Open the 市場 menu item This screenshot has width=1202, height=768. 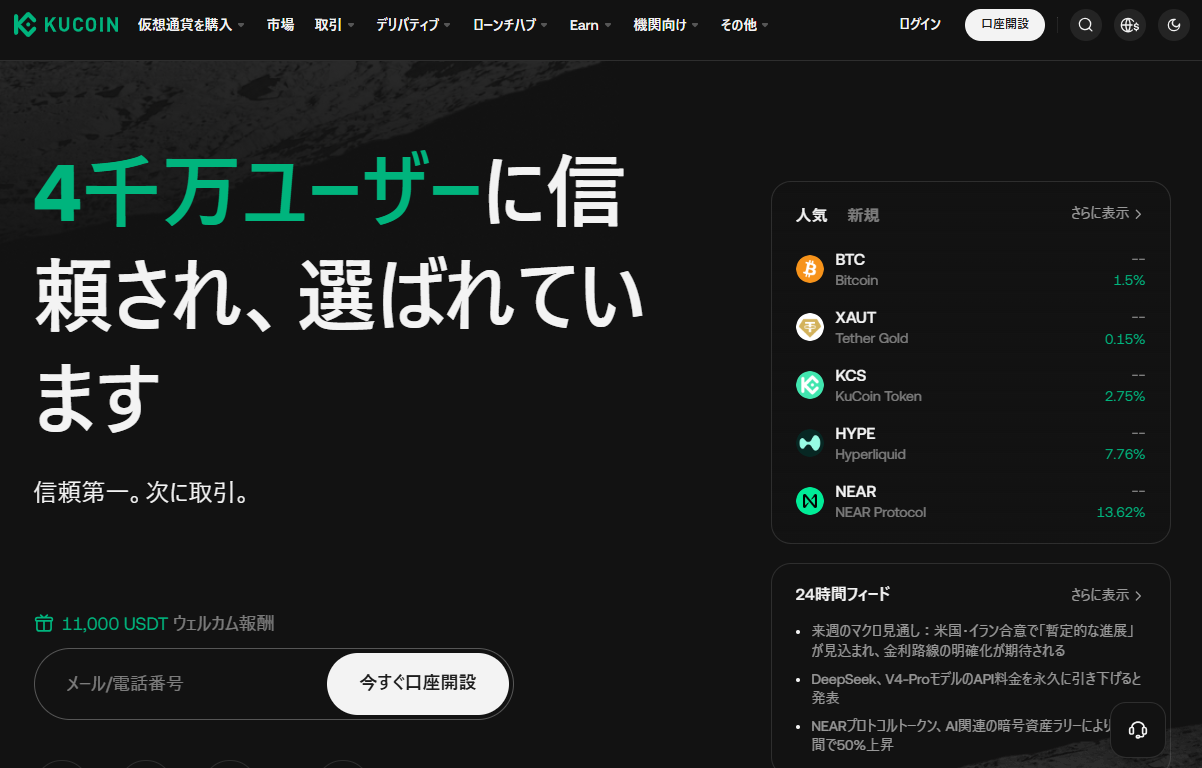click(280, 25)
